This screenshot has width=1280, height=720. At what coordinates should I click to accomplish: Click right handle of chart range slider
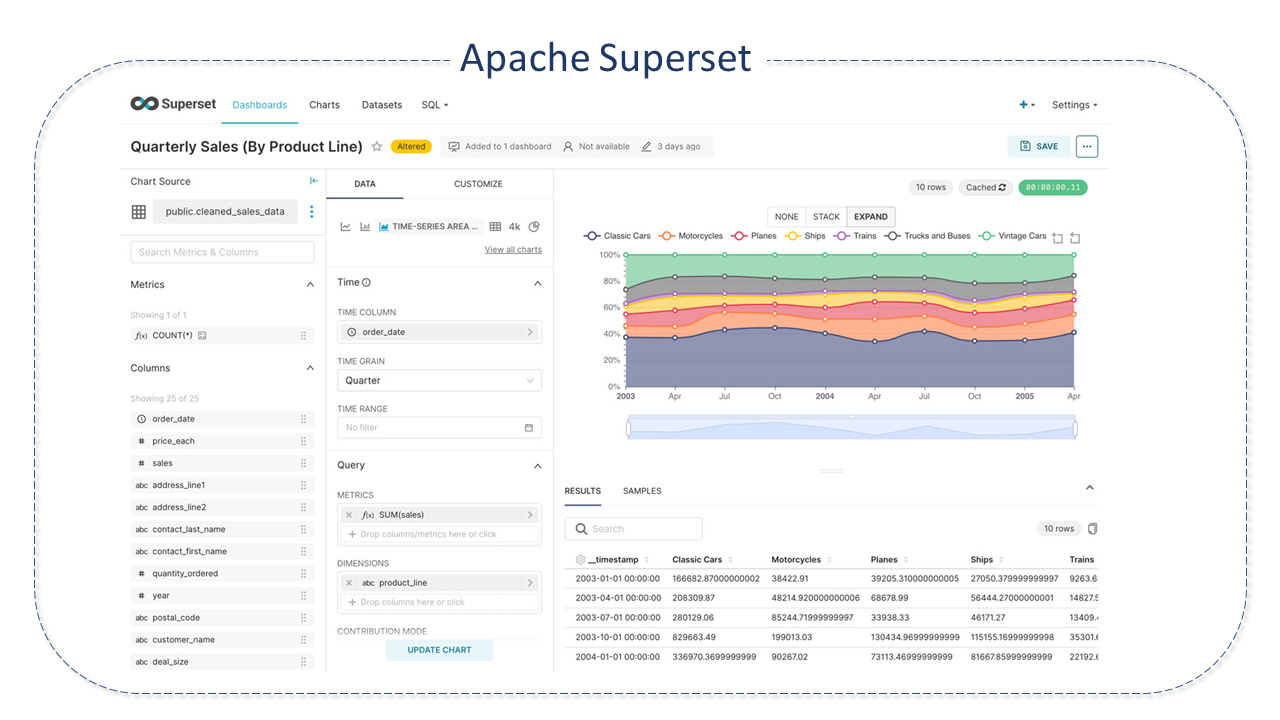[1075, 428]
